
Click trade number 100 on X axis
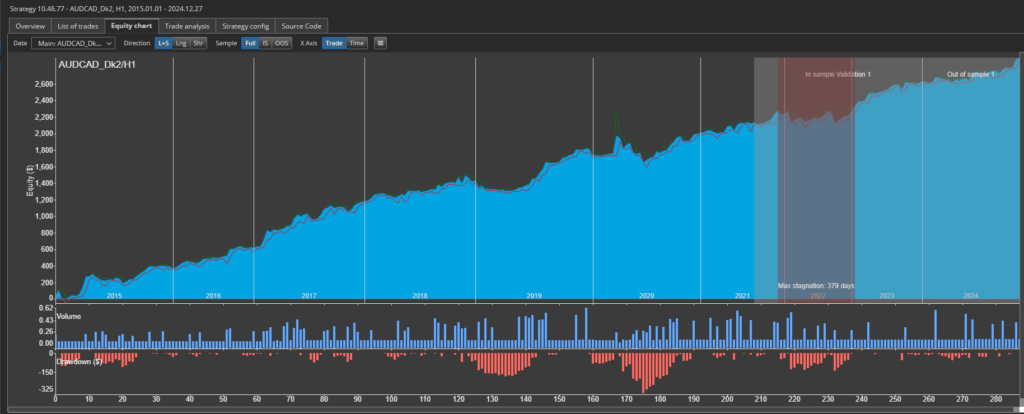pos(391,399)
